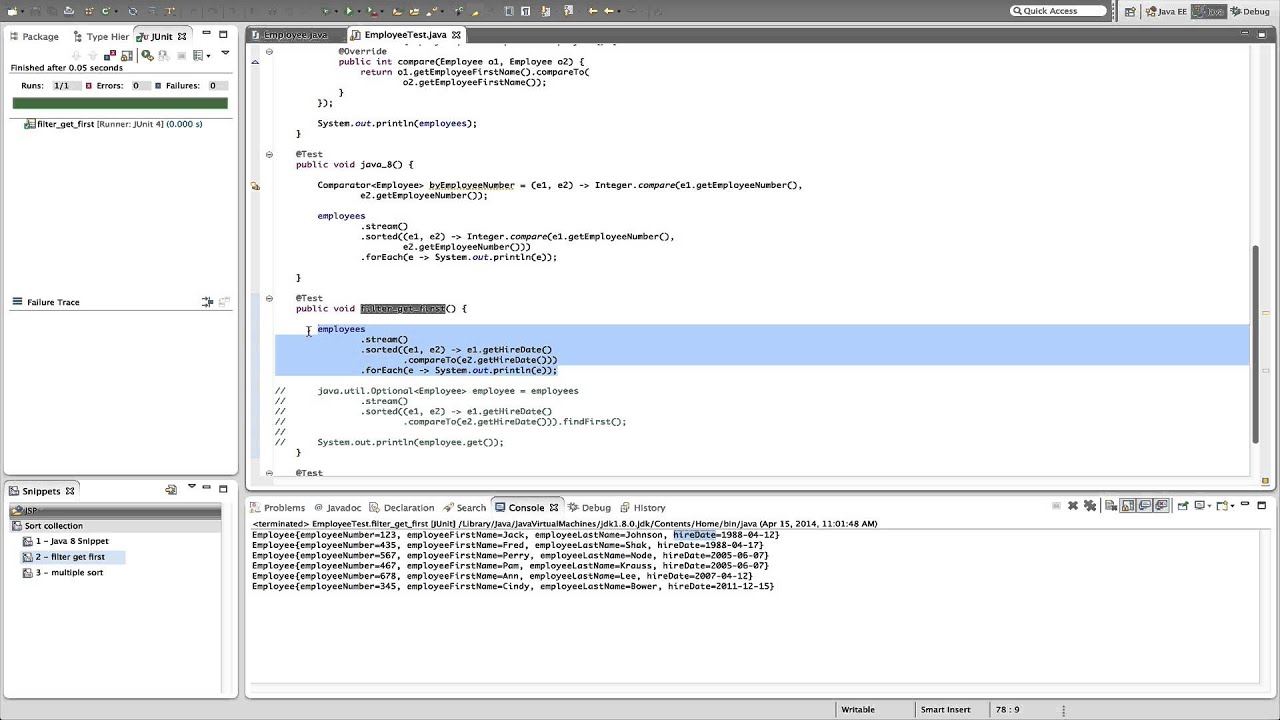
Task: Maximize the editor area
Action: click(x=1261, y=35)
